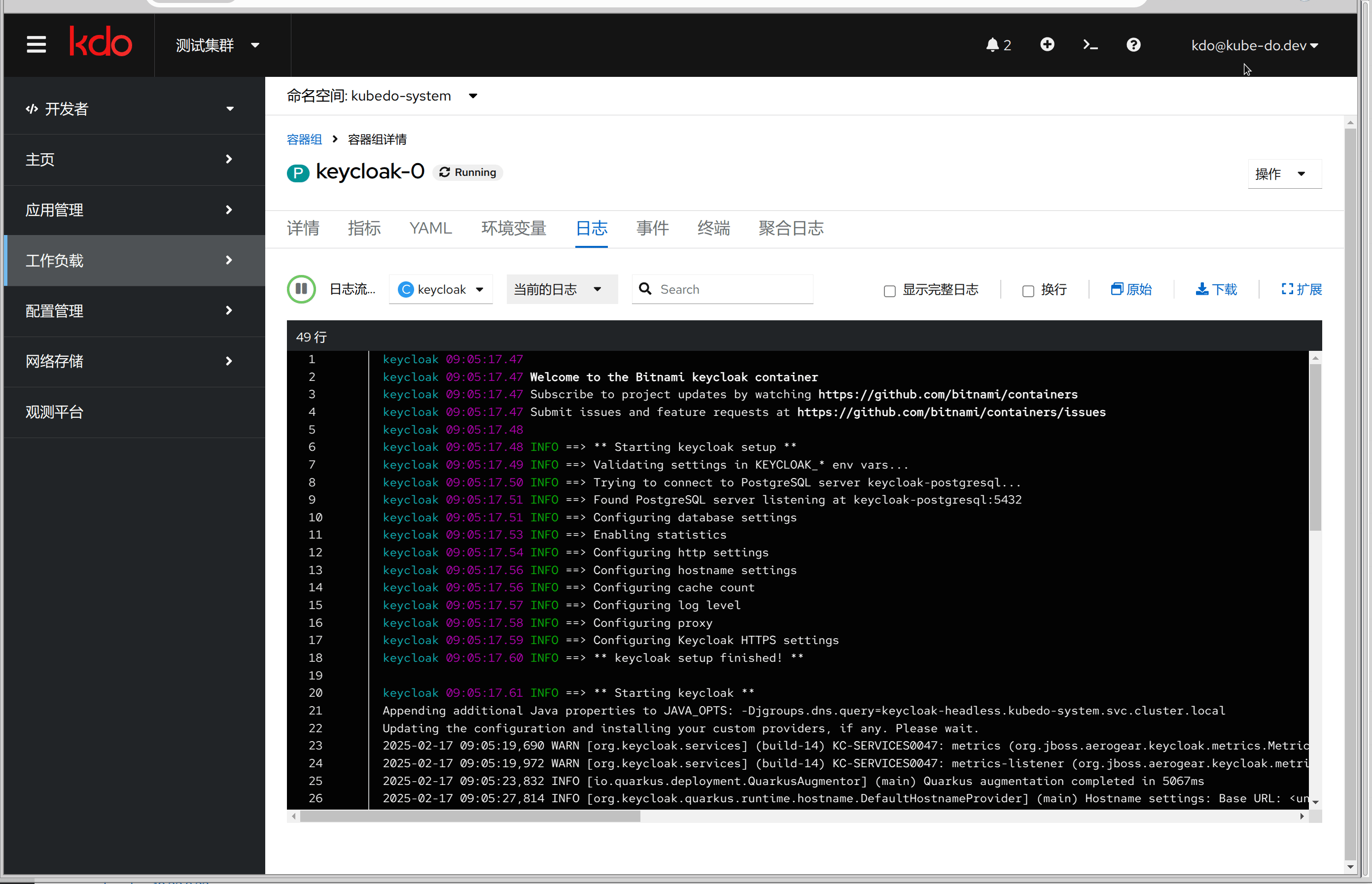The height and width of the screenshot is (884, 1372).
Task: Open the 操作 actions dropdown
Action: pos(1284,174)
